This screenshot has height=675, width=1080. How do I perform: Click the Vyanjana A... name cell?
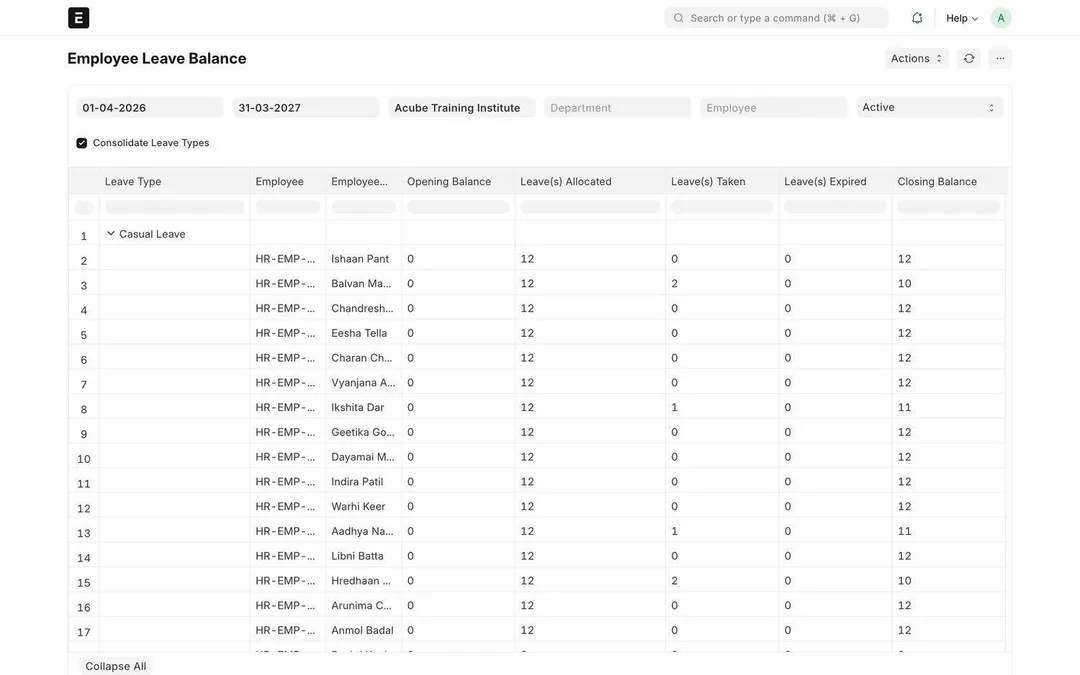(363, 383)
